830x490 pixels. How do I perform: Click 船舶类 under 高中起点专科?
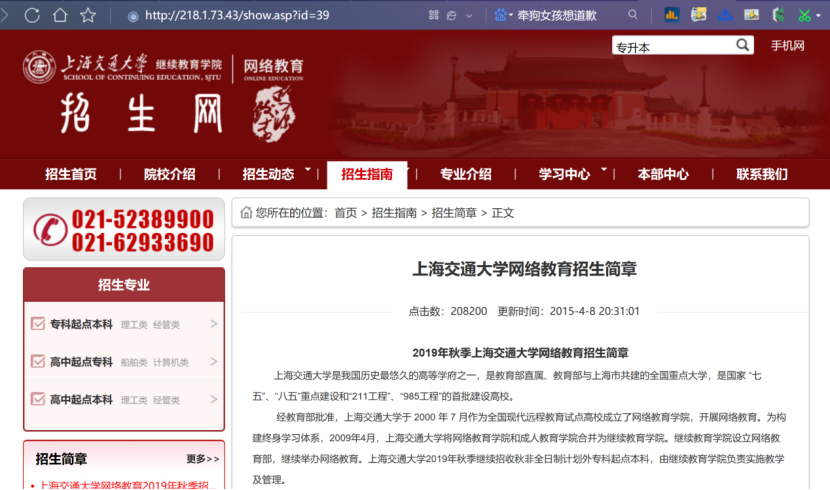(134, 362)
